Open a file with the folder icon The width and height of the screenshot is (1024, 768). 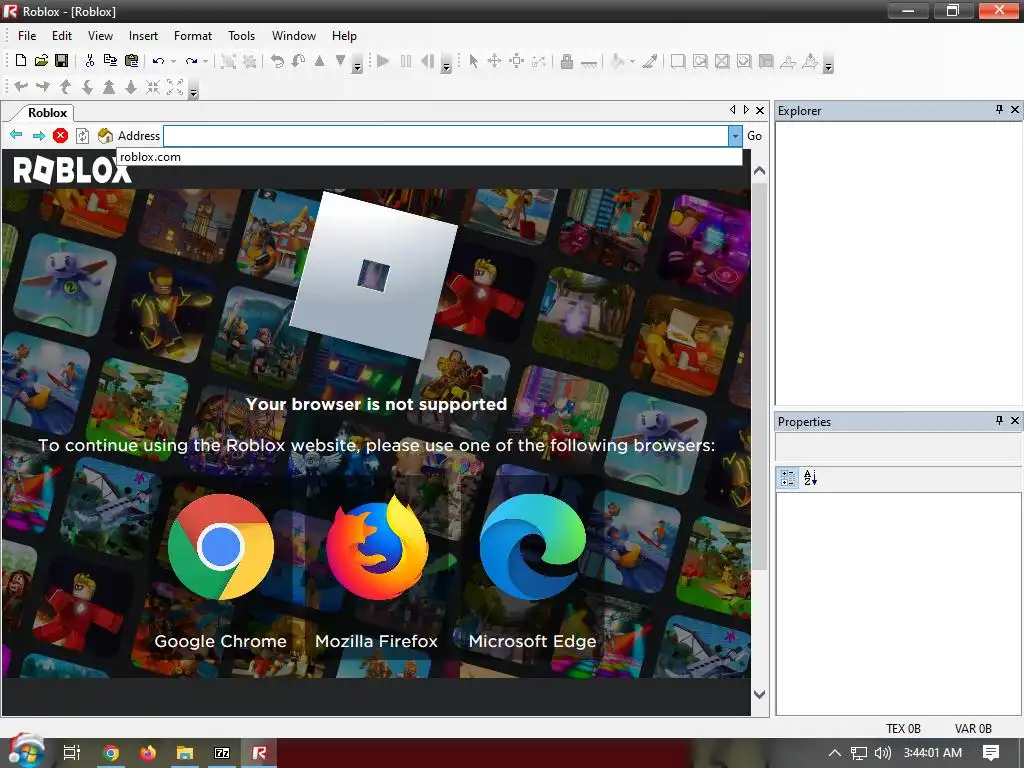coord(41,61)
